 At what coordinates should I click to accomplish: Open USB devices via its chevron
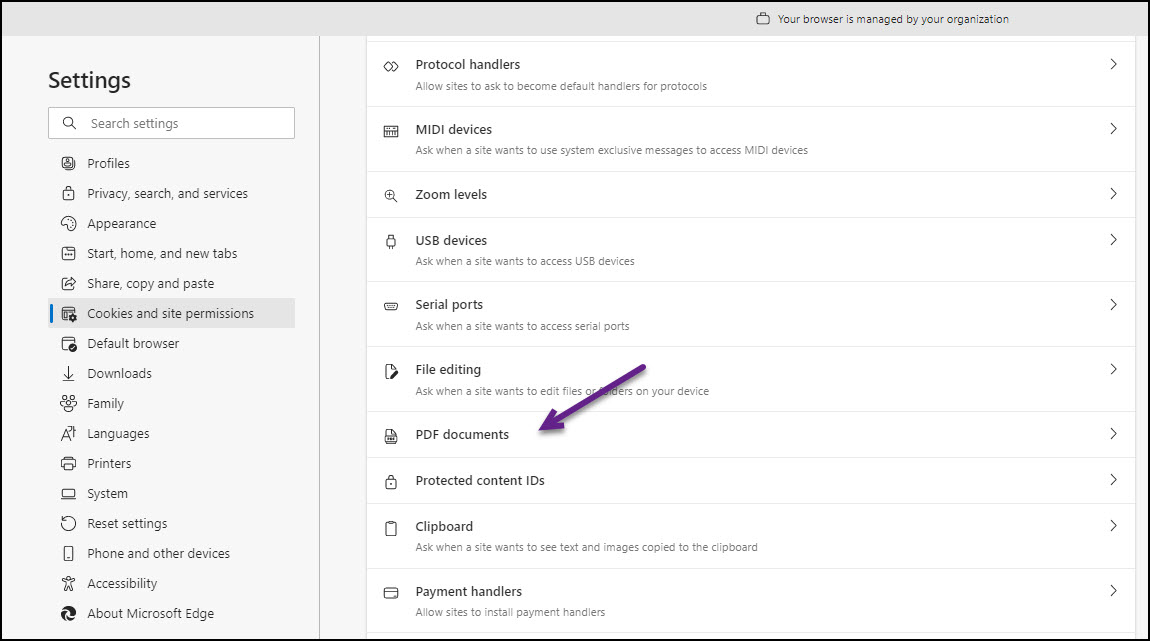point(1113,240)
